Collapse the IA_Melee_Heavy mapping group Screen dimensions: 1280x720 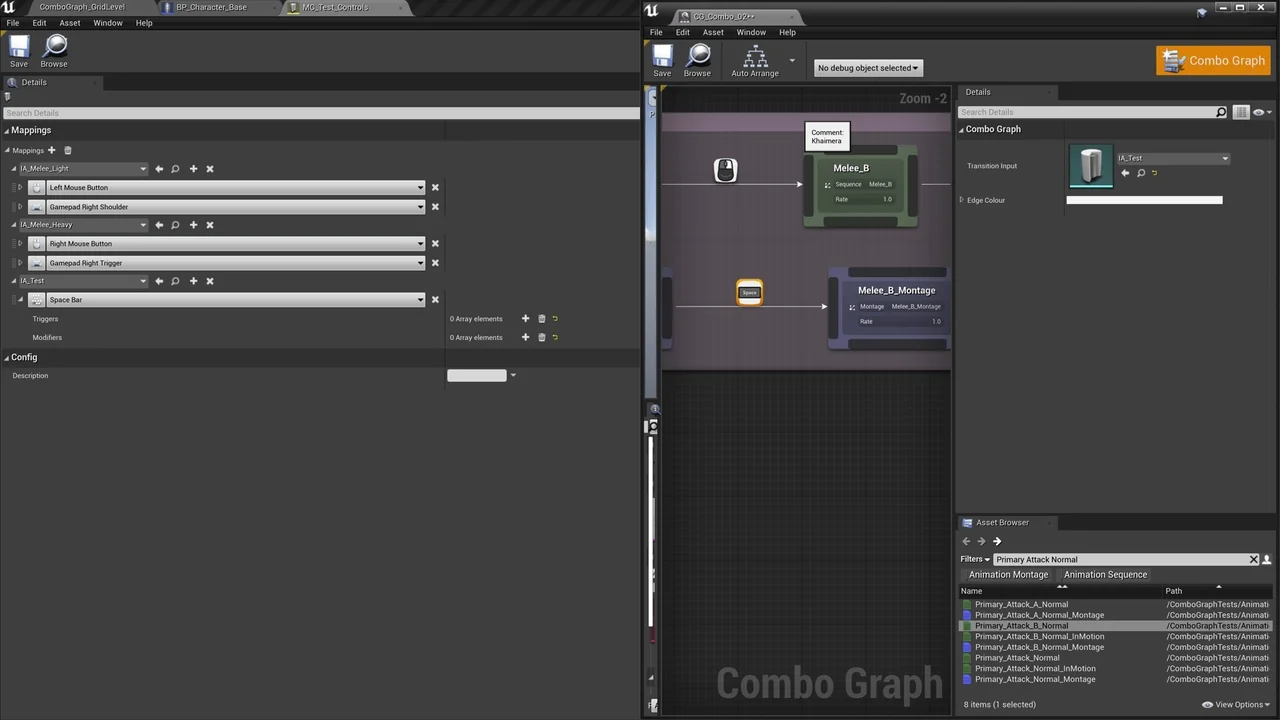coord(14,224)
